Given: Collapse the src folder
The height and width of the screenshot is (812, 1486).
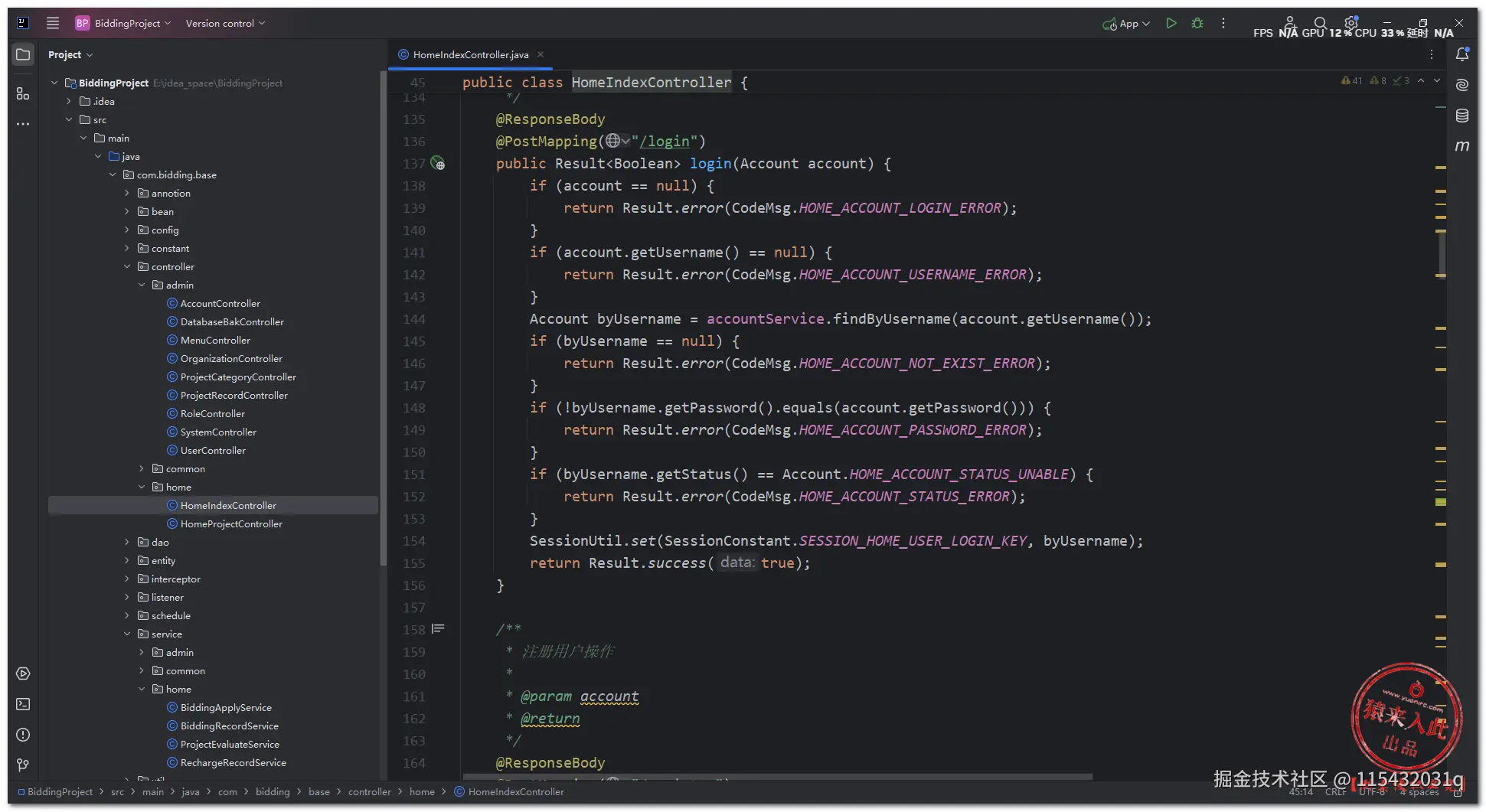Looking at the screenshot, I should 69,119.
